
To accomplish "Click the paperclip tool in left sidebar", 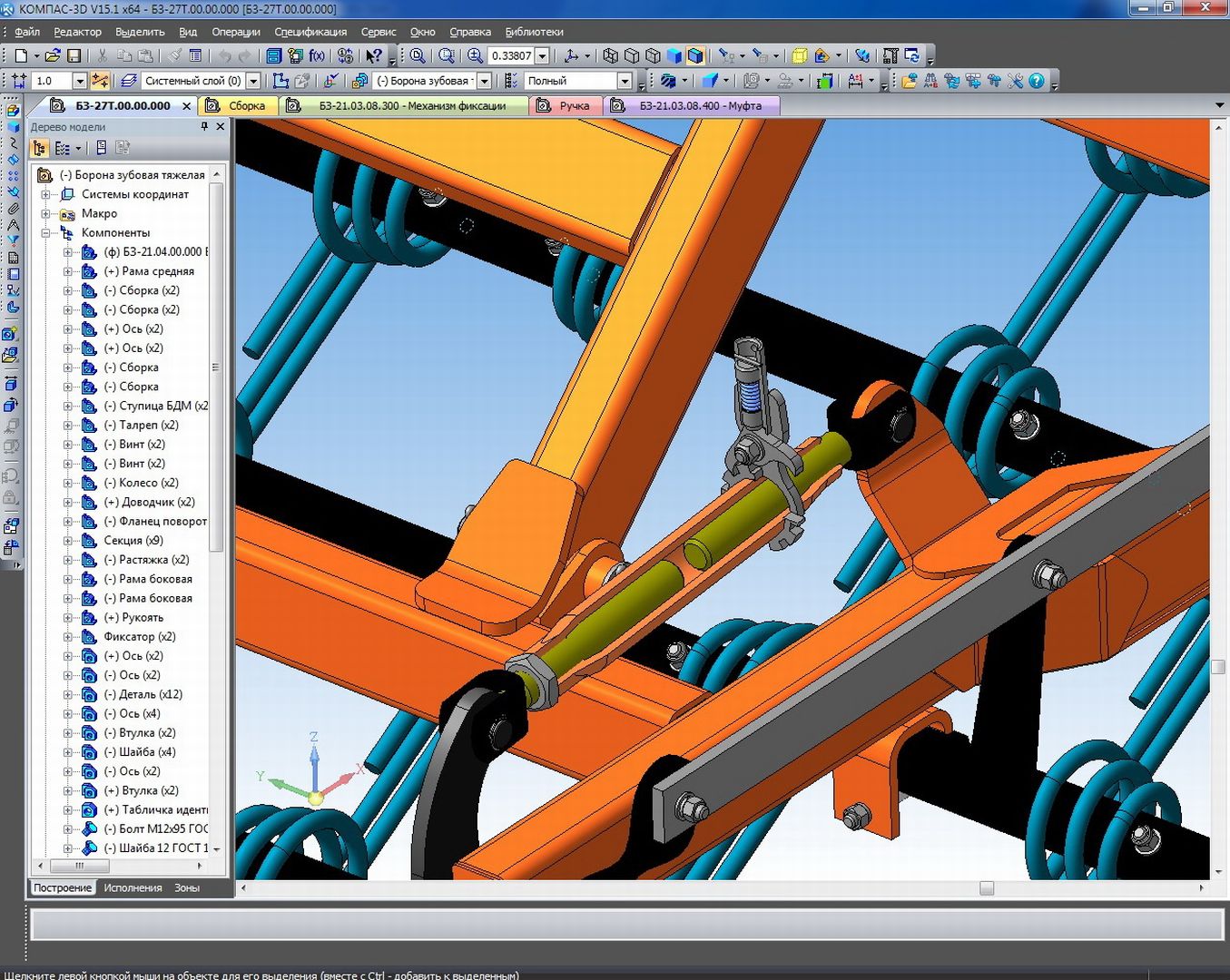I will point(13,209).
